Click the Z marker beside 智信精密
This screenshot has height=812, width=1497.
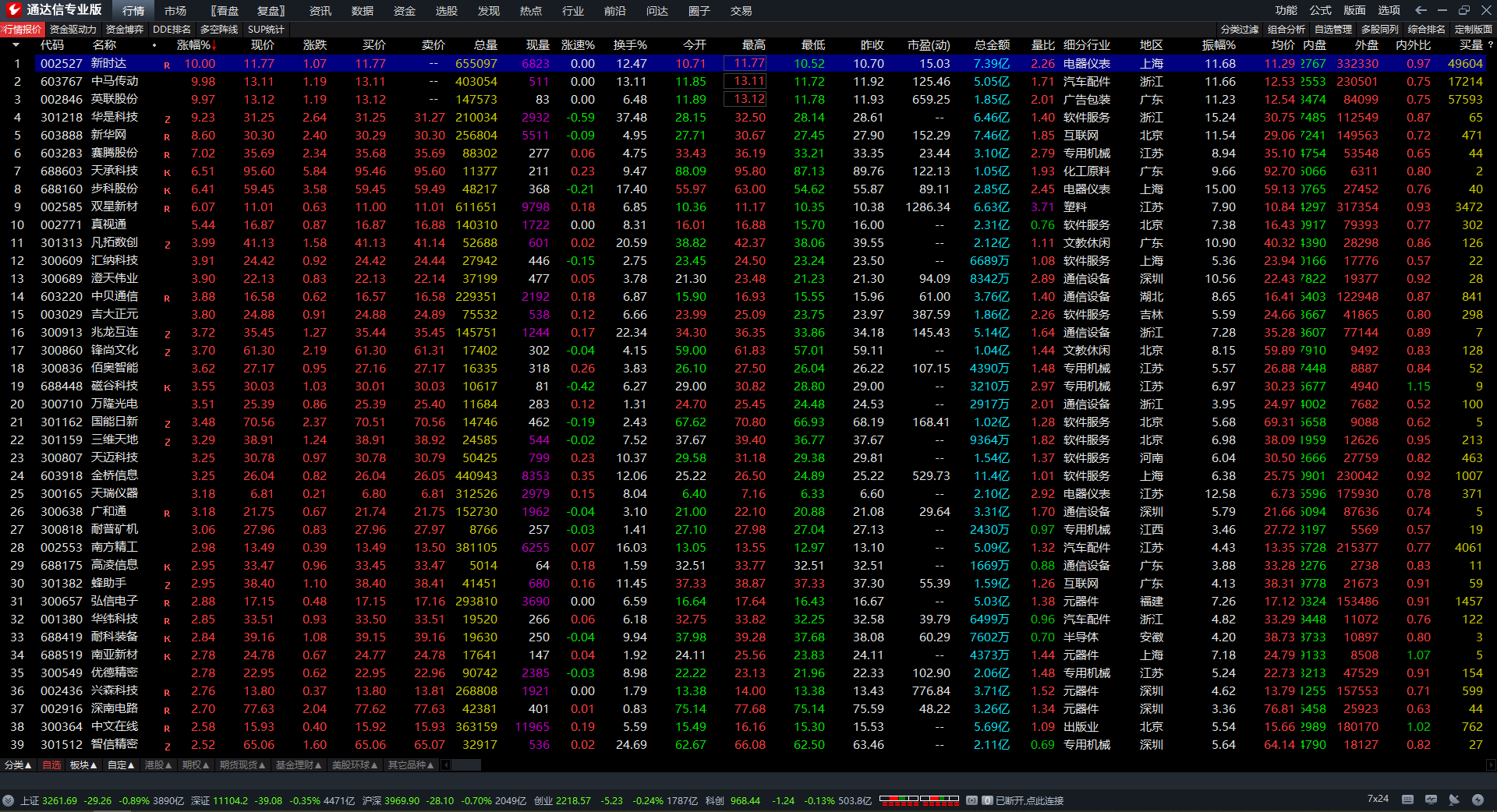[167, 747]
